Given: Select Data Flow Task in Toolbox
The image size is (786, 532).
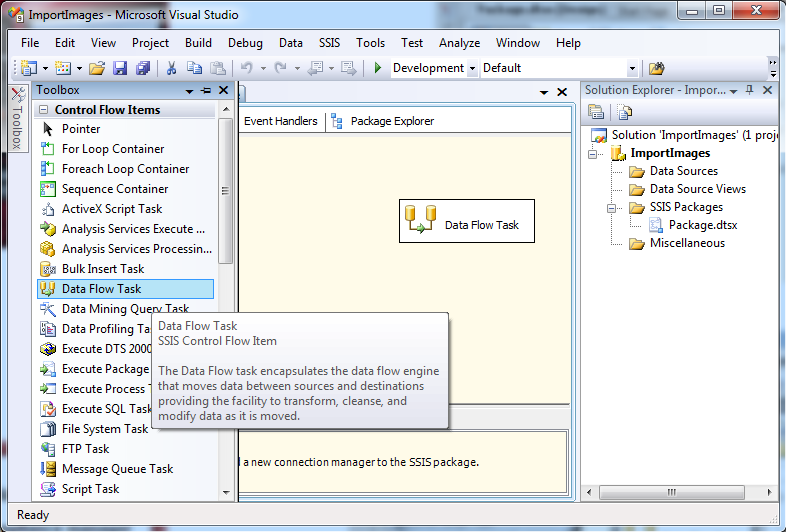Looking at the screenshot, I should point(125,289).
